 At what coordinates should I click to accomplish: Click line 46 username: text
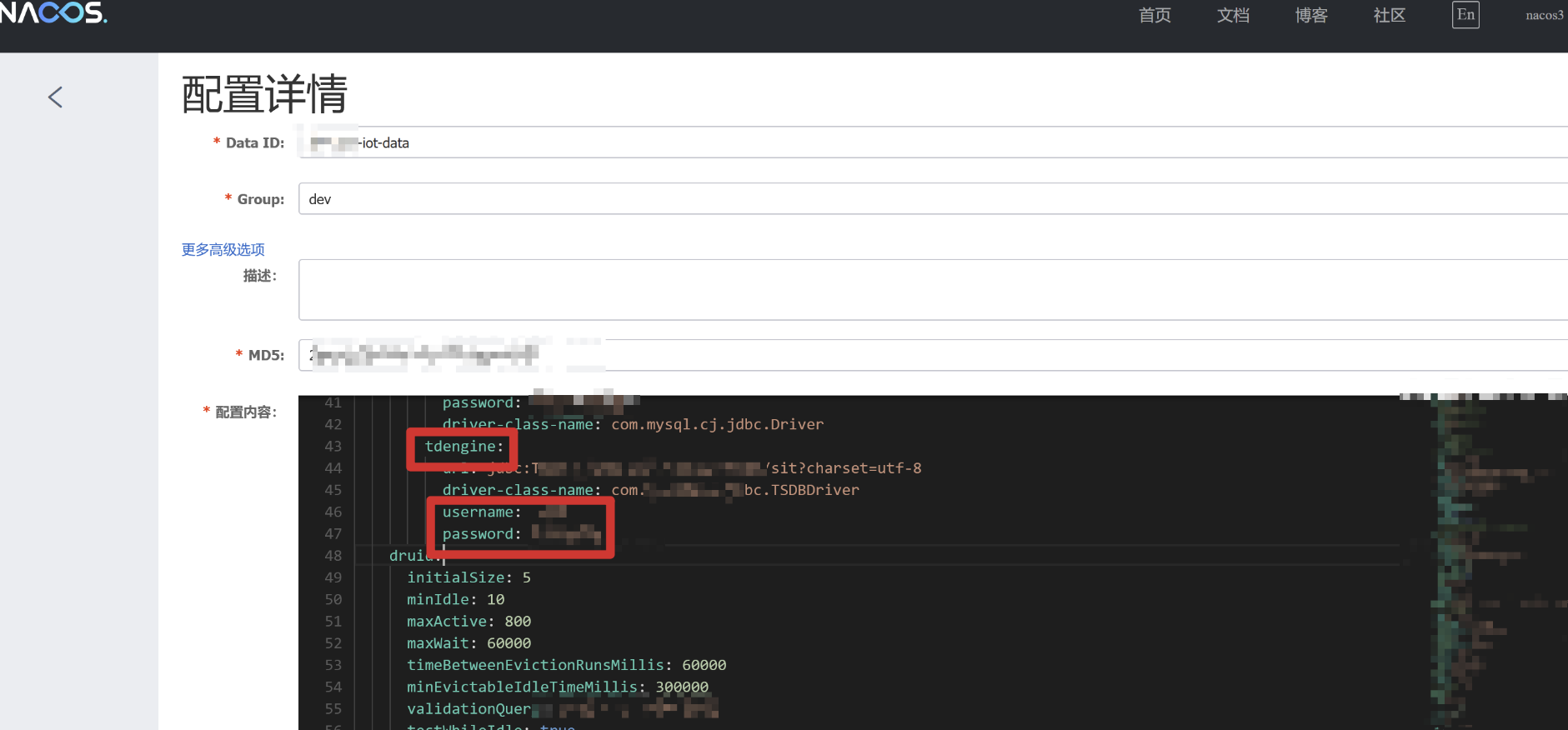click(482, 512)
